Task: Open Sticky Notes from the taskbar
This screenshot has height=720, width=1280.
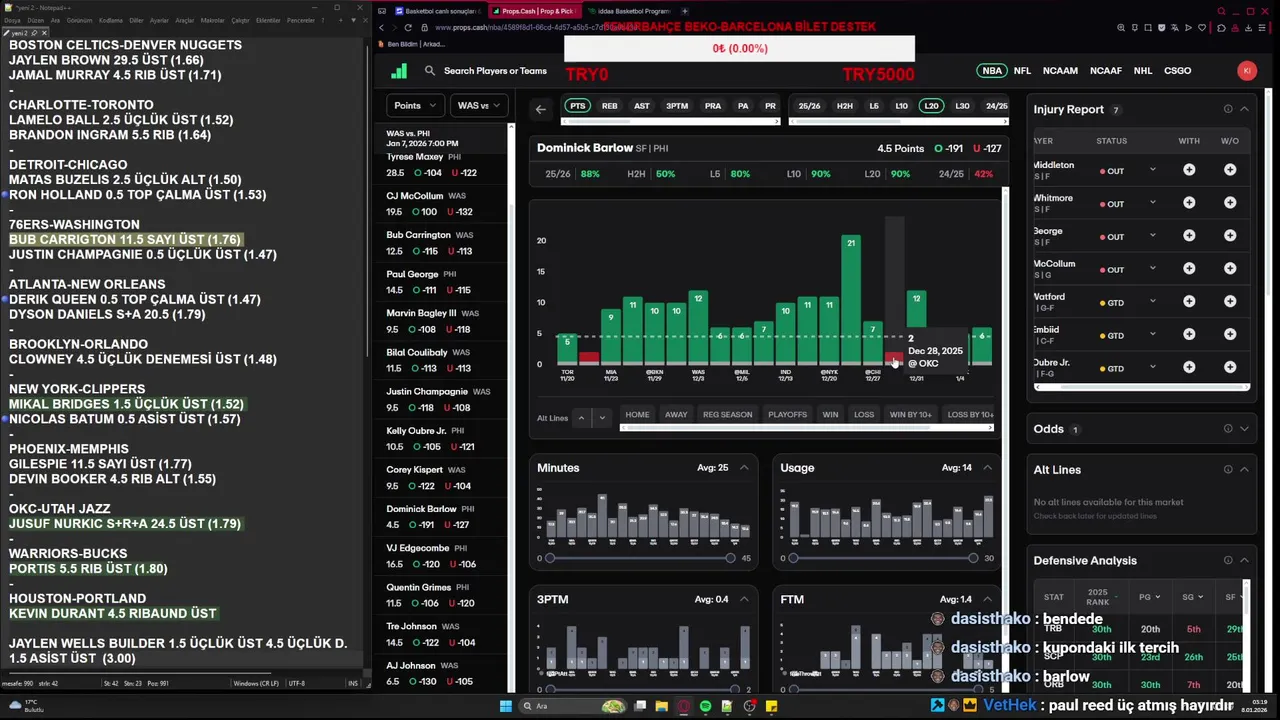Action: [x=771, y=706]
